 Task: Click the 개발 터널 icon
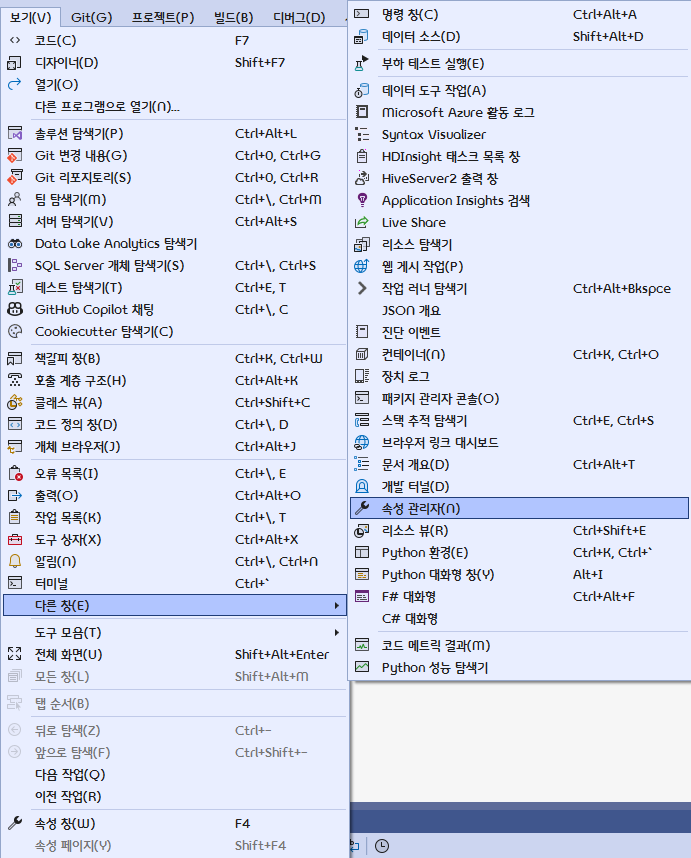[362, 486]
